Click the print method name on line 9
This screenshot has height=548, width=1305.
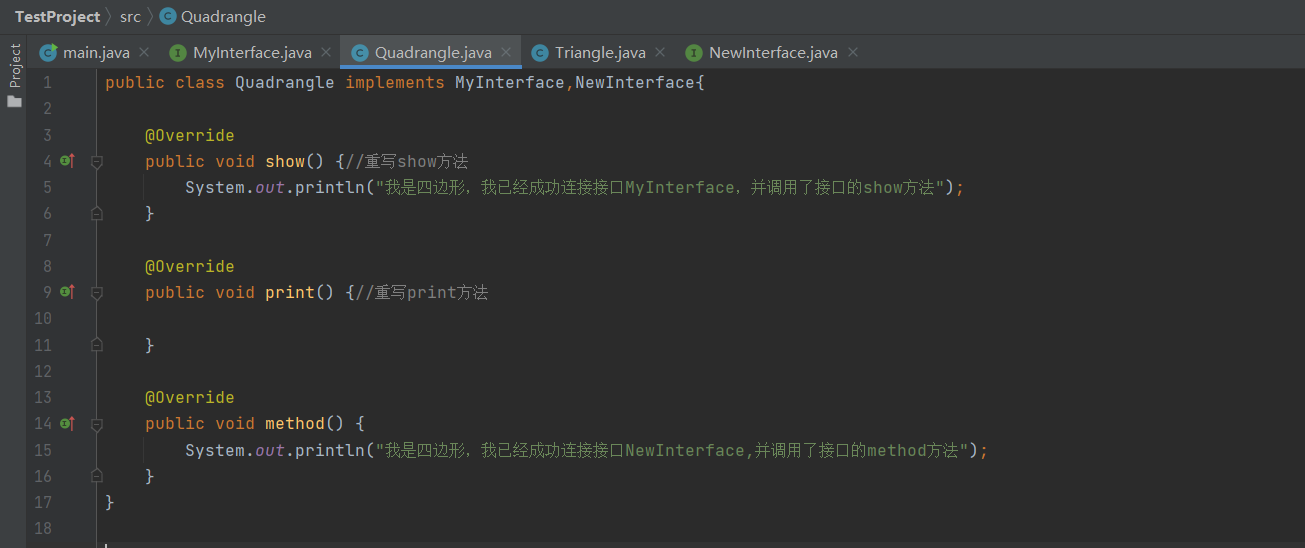(290, 292)
